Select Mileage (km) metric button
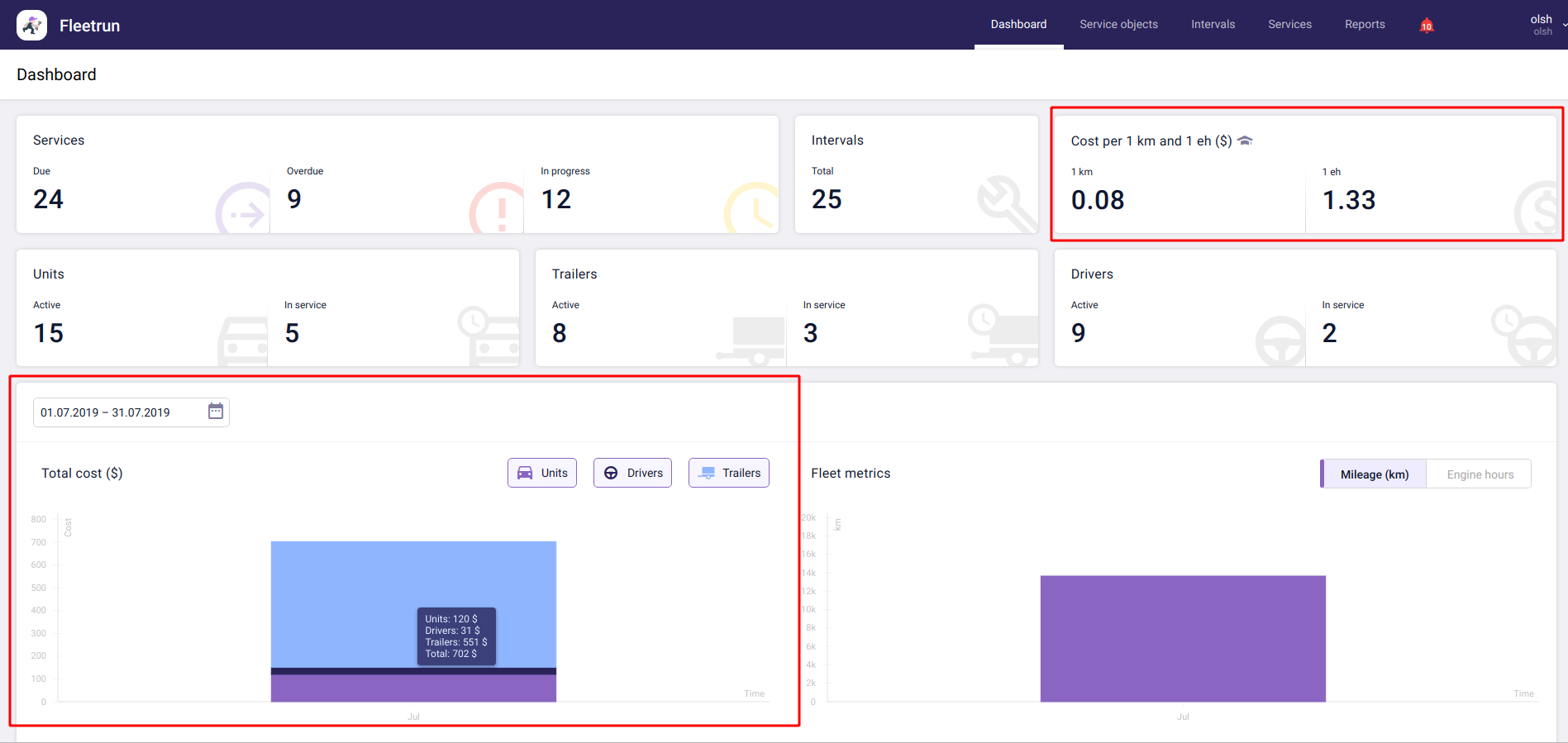Image resolution: width=1568 pixels, height=743 pixels. pos(1374,474)
